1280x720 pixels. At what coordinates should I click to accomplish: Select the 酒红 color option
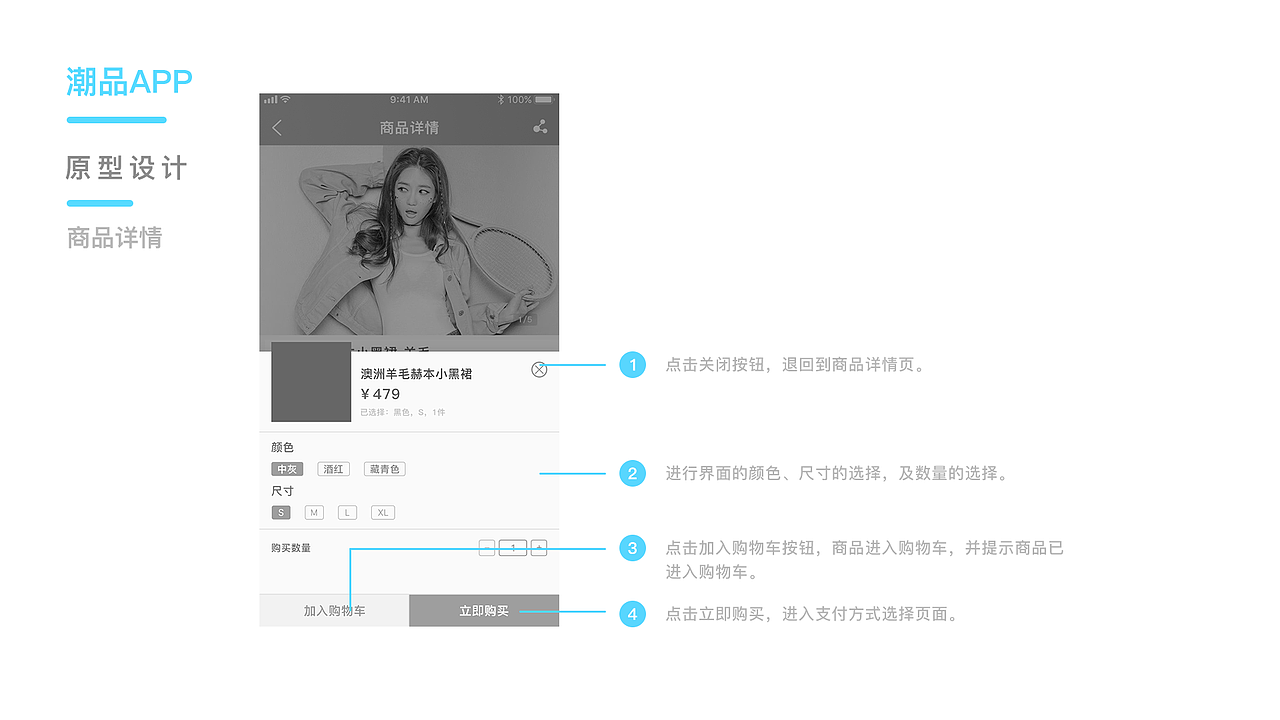point(333,468)
